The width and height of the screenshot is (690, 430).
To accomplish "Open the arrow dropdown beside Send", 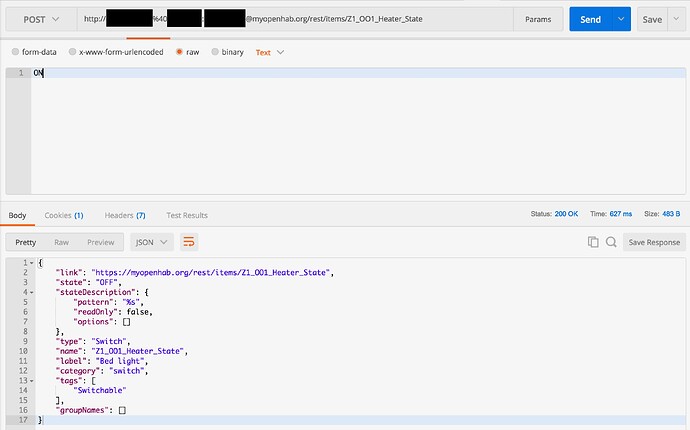I will (622, 19).
